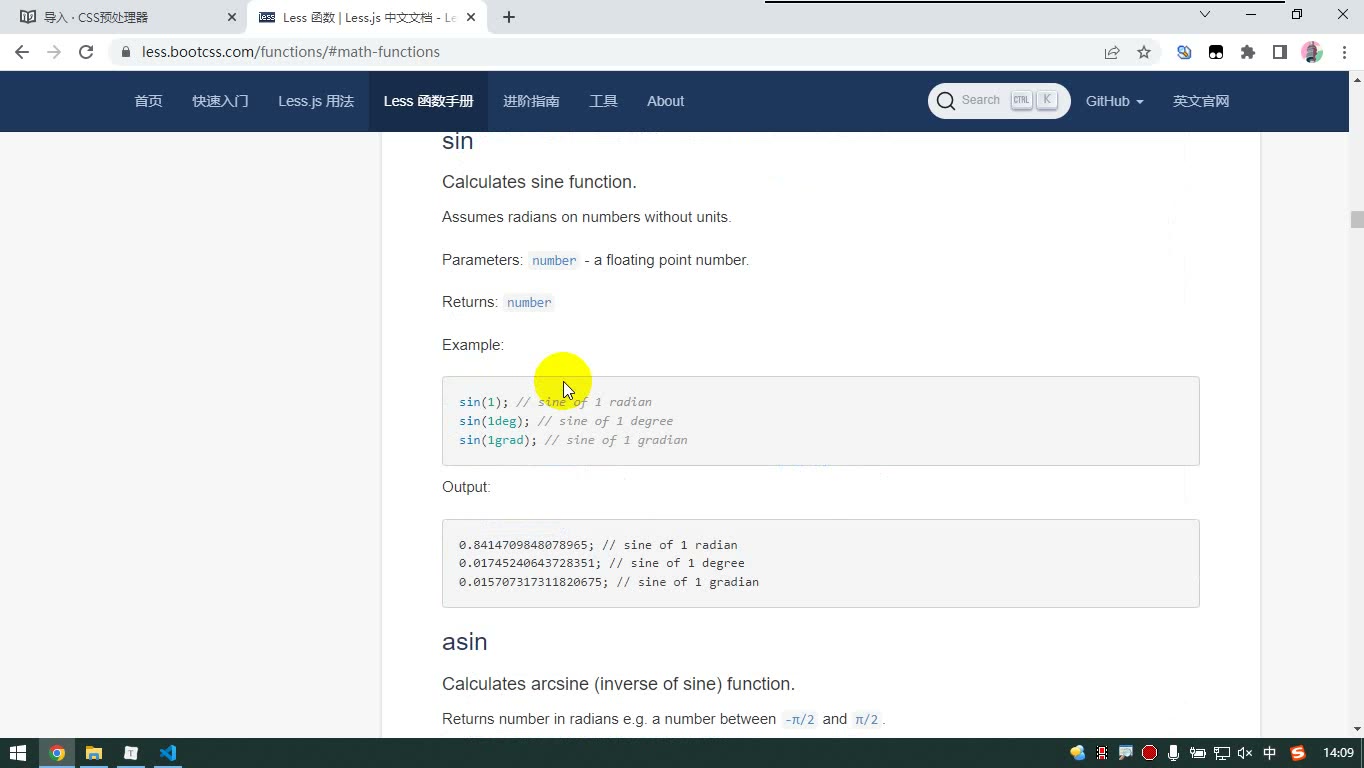Click the sin(1deg) example code line
The image size is (1364, 768).
tap(566, 421)
